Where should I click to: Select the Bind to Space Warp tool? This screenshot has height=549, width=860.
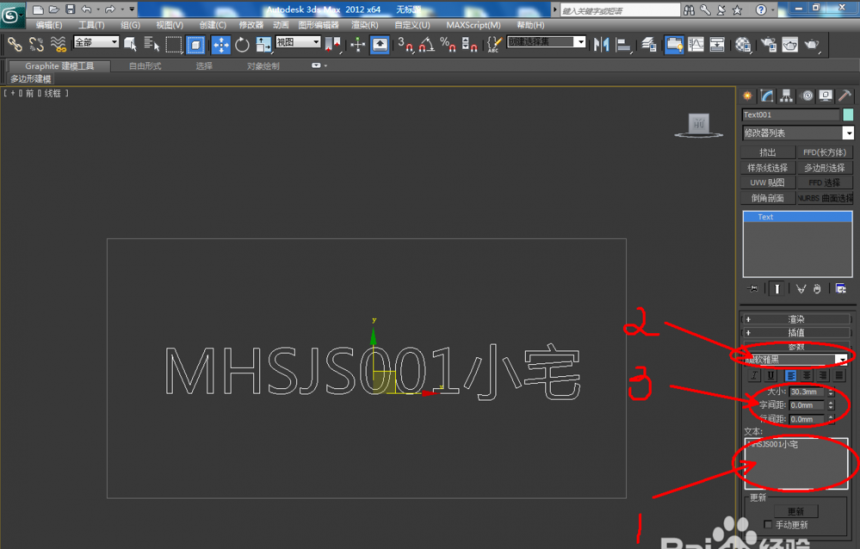(x=58, y=44)
